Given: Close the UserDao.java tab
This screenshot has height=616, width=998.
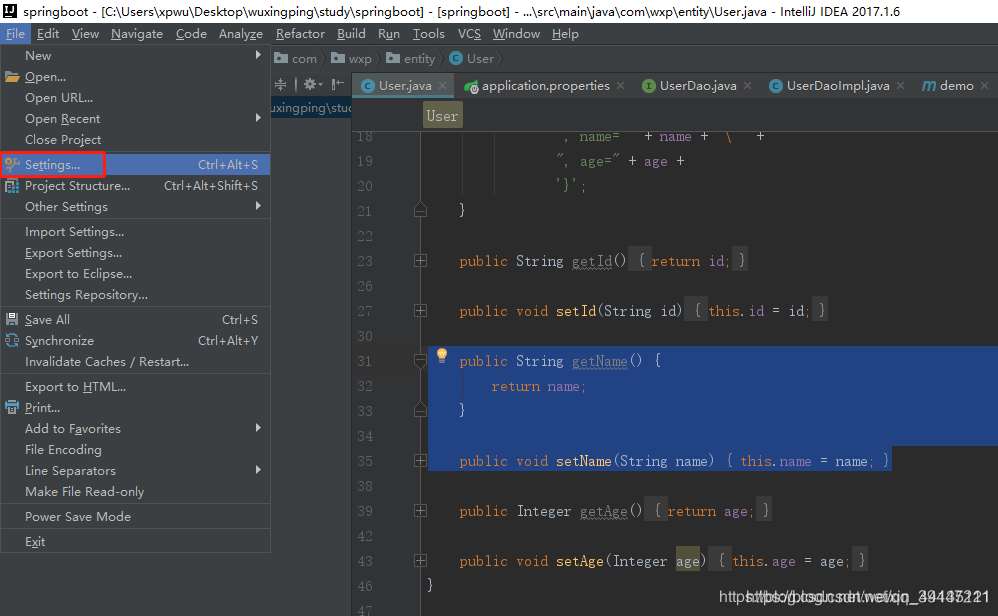Looking at the screenshot, I should pos(747,85).
